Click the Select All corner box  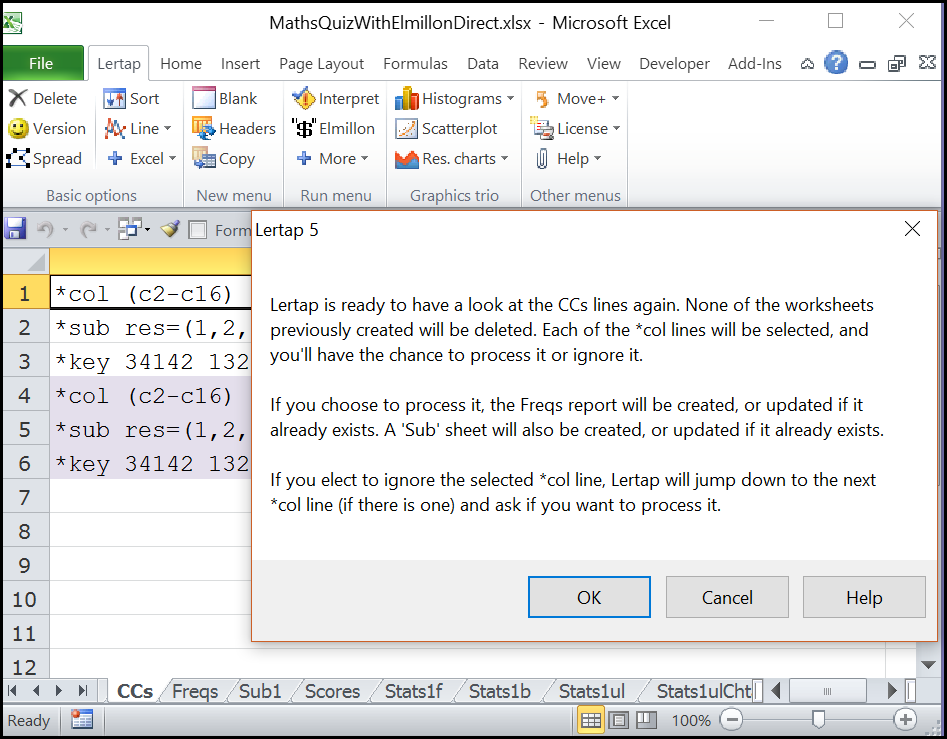tap(26, 261)
